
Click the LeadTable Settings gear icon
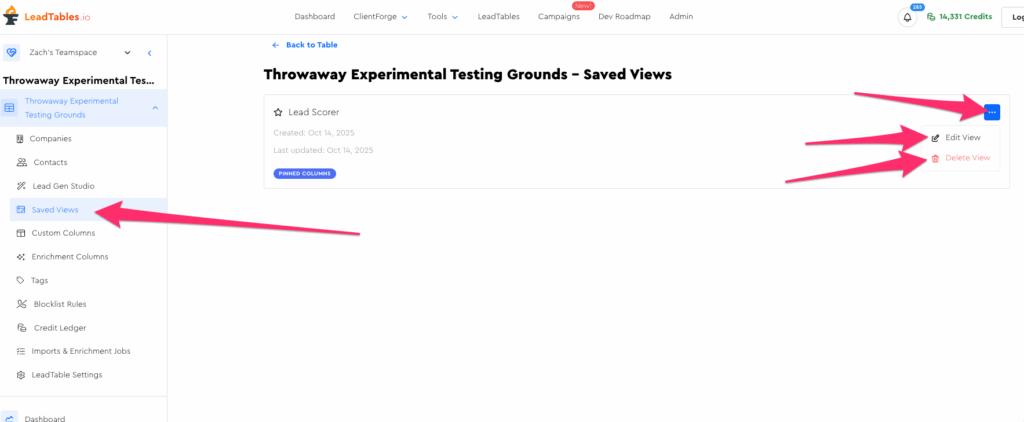pyautogui.click(x=22, y=375)
